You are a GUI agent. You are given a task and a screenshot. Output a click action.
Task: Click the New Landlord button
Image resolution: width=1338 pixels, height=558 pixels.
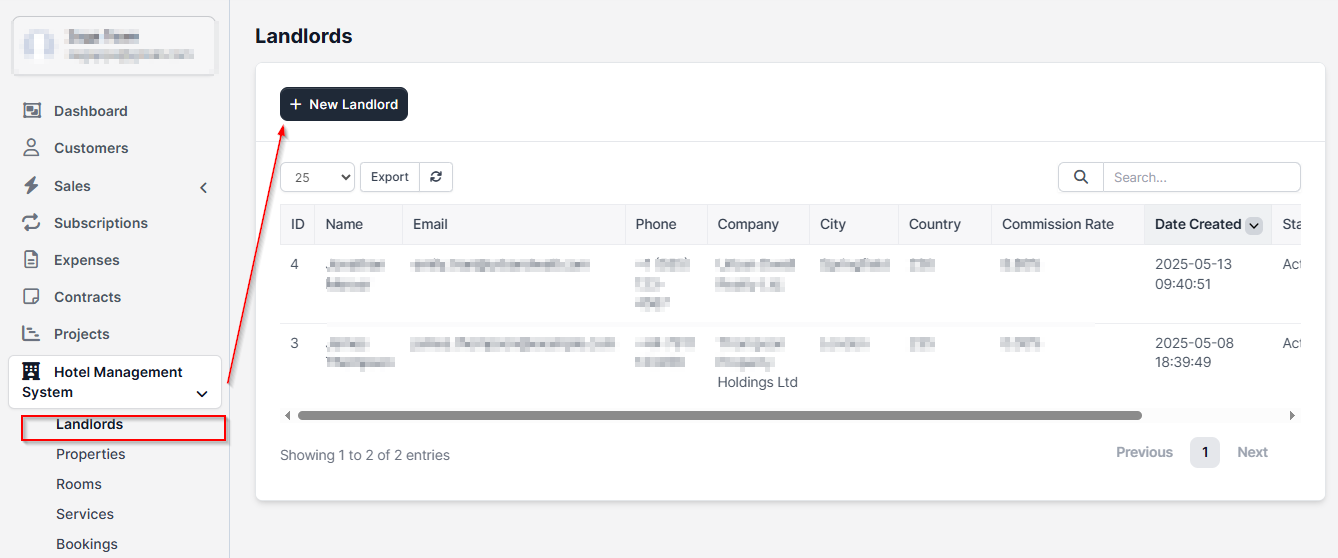(x=344, y=104)
